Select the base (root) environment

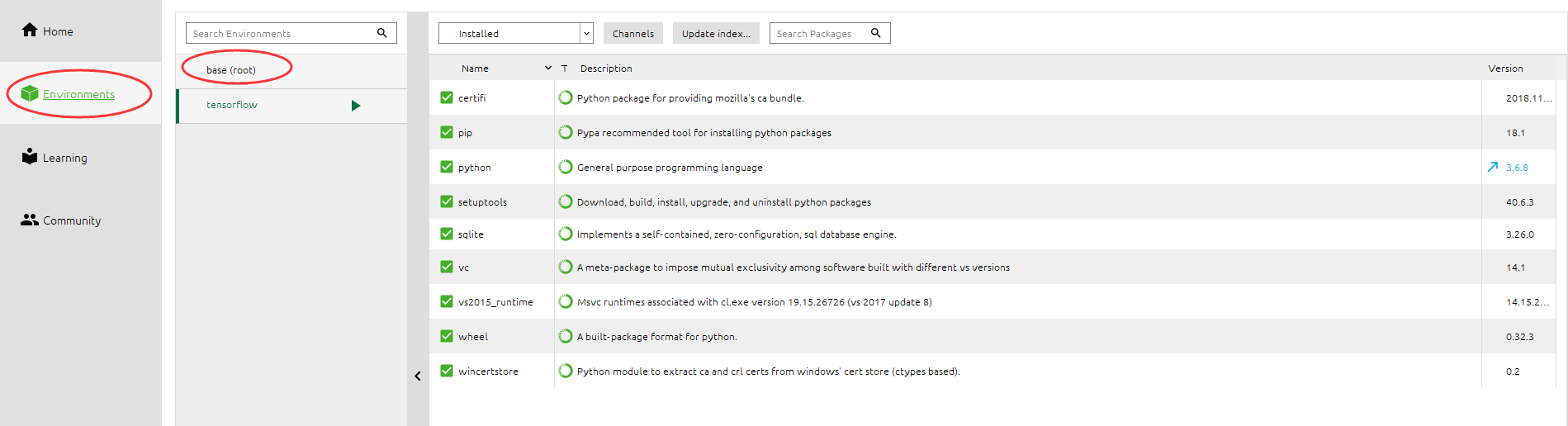pos(231,70)
